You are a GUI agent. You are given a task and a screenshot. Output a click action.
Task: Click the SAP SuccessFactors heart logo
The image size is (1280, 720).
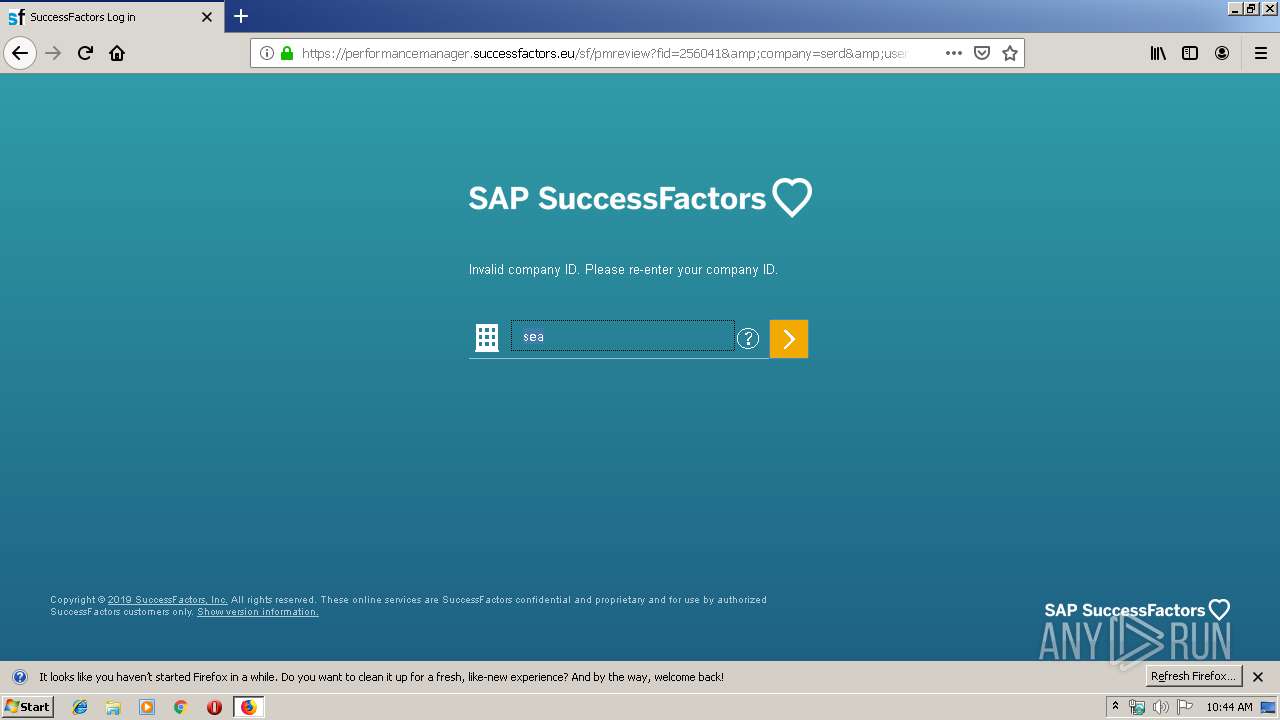tap(640, 198)
